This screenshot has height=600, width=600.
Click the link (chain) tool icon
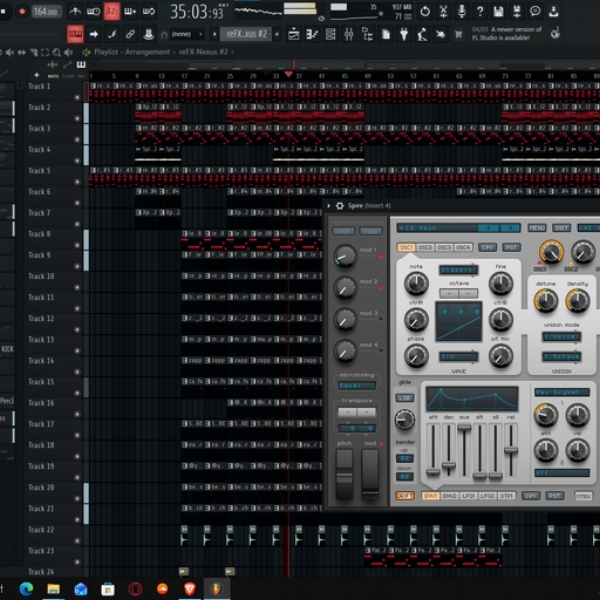click(x=130, y=34)
